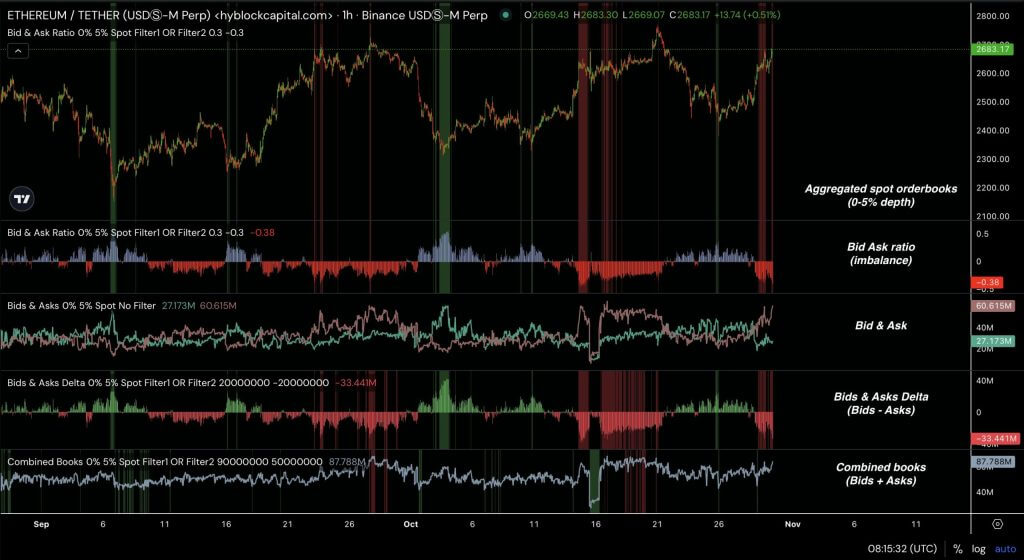
Task: Click the 87.788M combined books tag
Action: (993, 461)
